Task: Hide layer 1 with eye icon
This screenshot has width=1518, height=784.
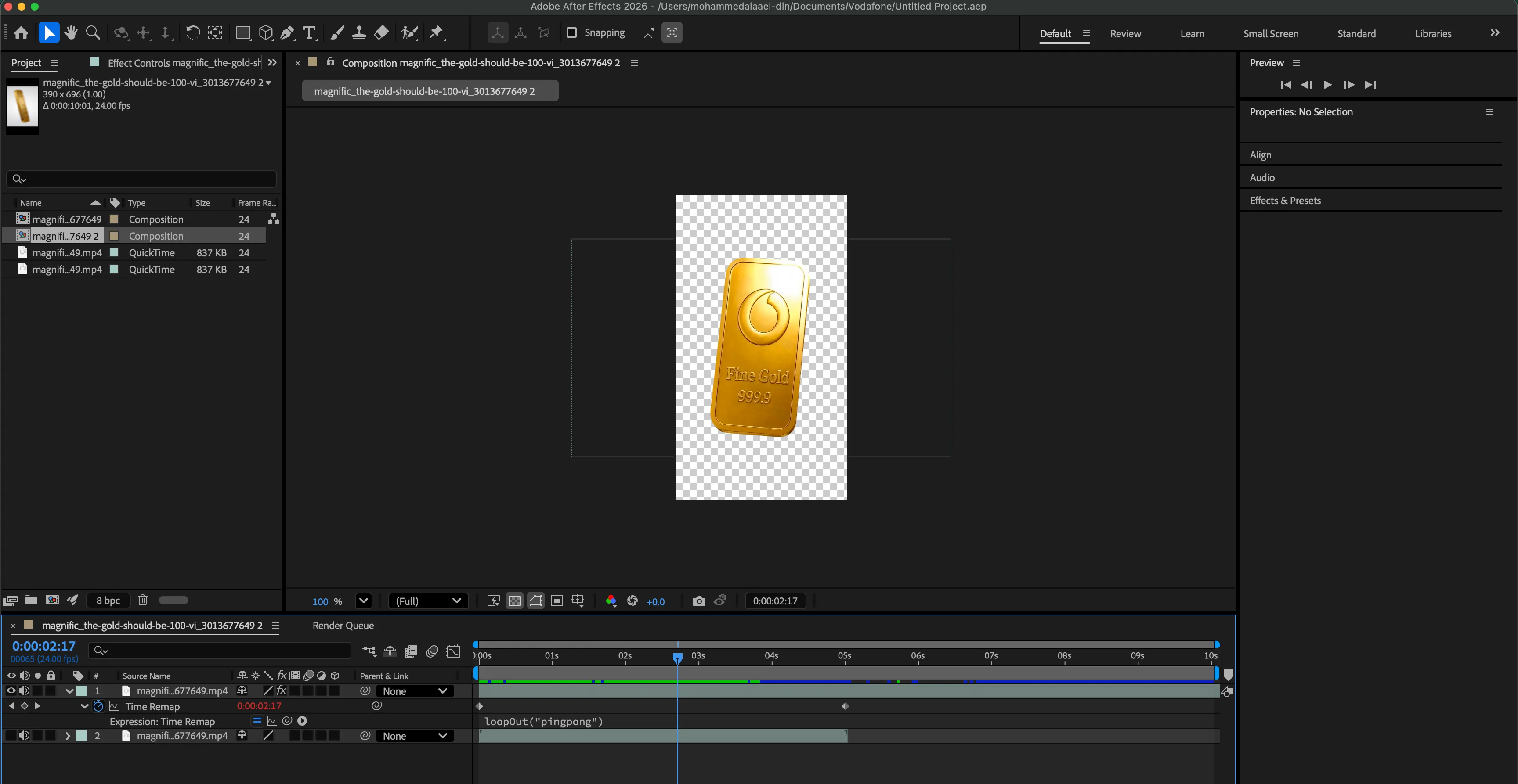Action: (x=11, y=691)
